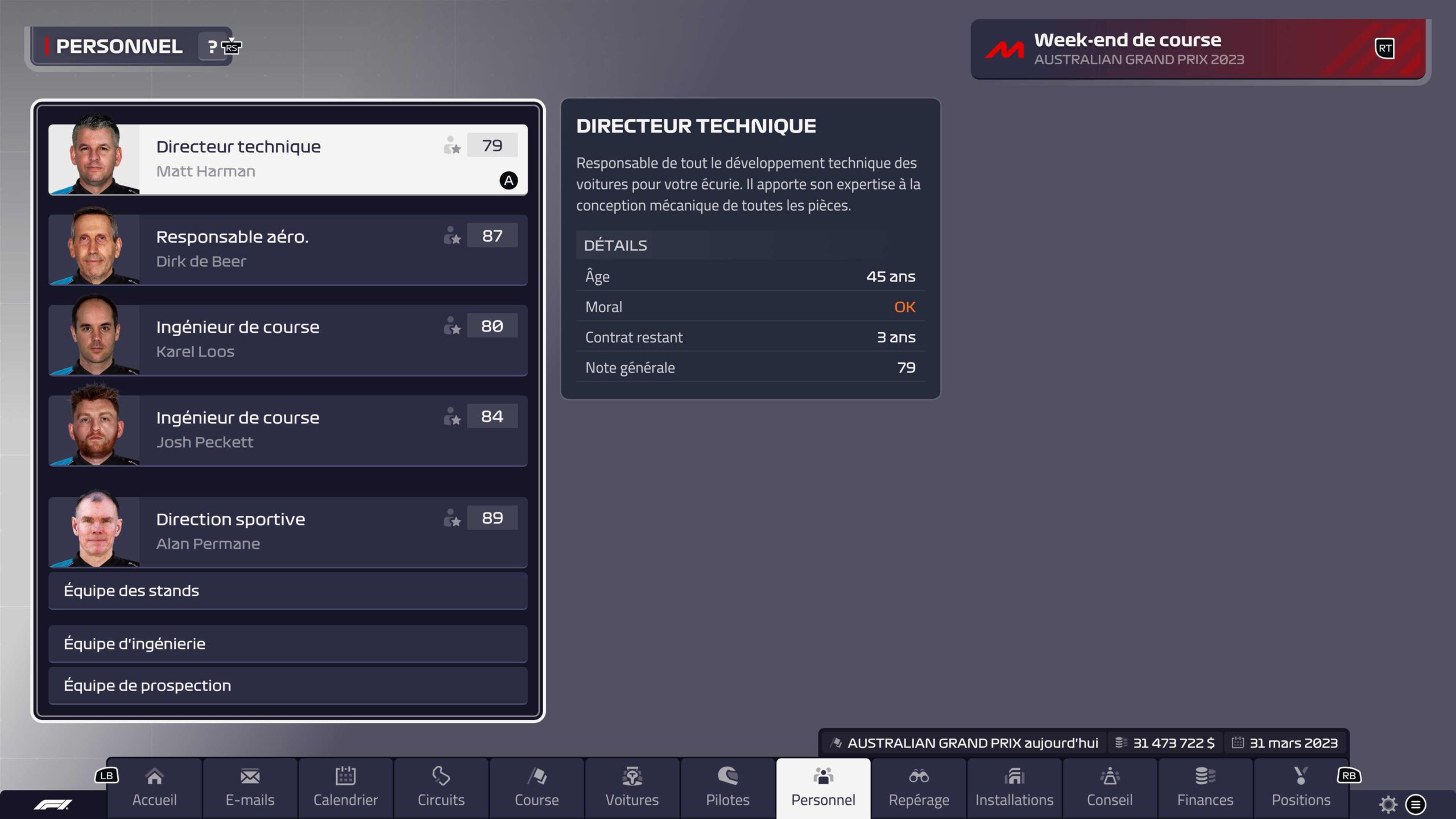Click the staff rating icon beside 79
The height and width of the screenshot is (819, 1456).
point(452,146)
